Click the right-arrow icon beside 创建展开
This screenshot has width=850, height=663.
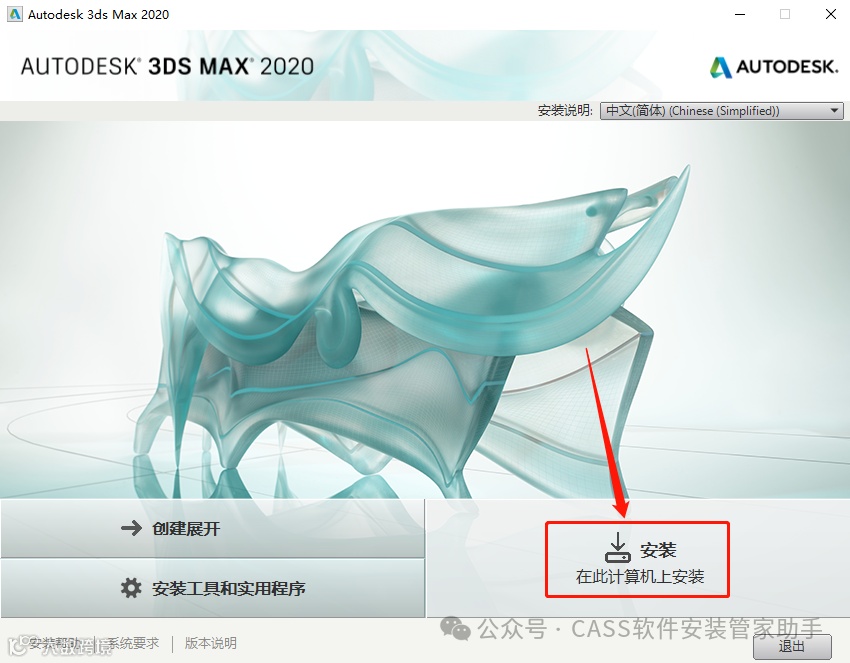(x=131, y=528)
